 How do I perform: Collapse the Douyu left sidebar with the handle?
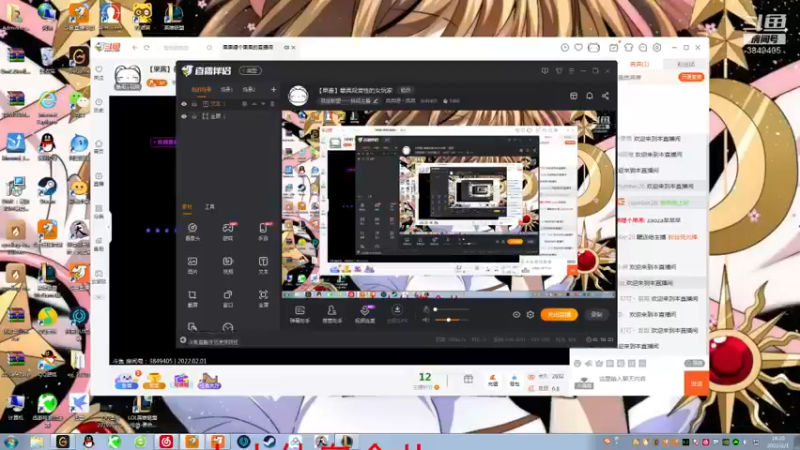tap(108, 228)
